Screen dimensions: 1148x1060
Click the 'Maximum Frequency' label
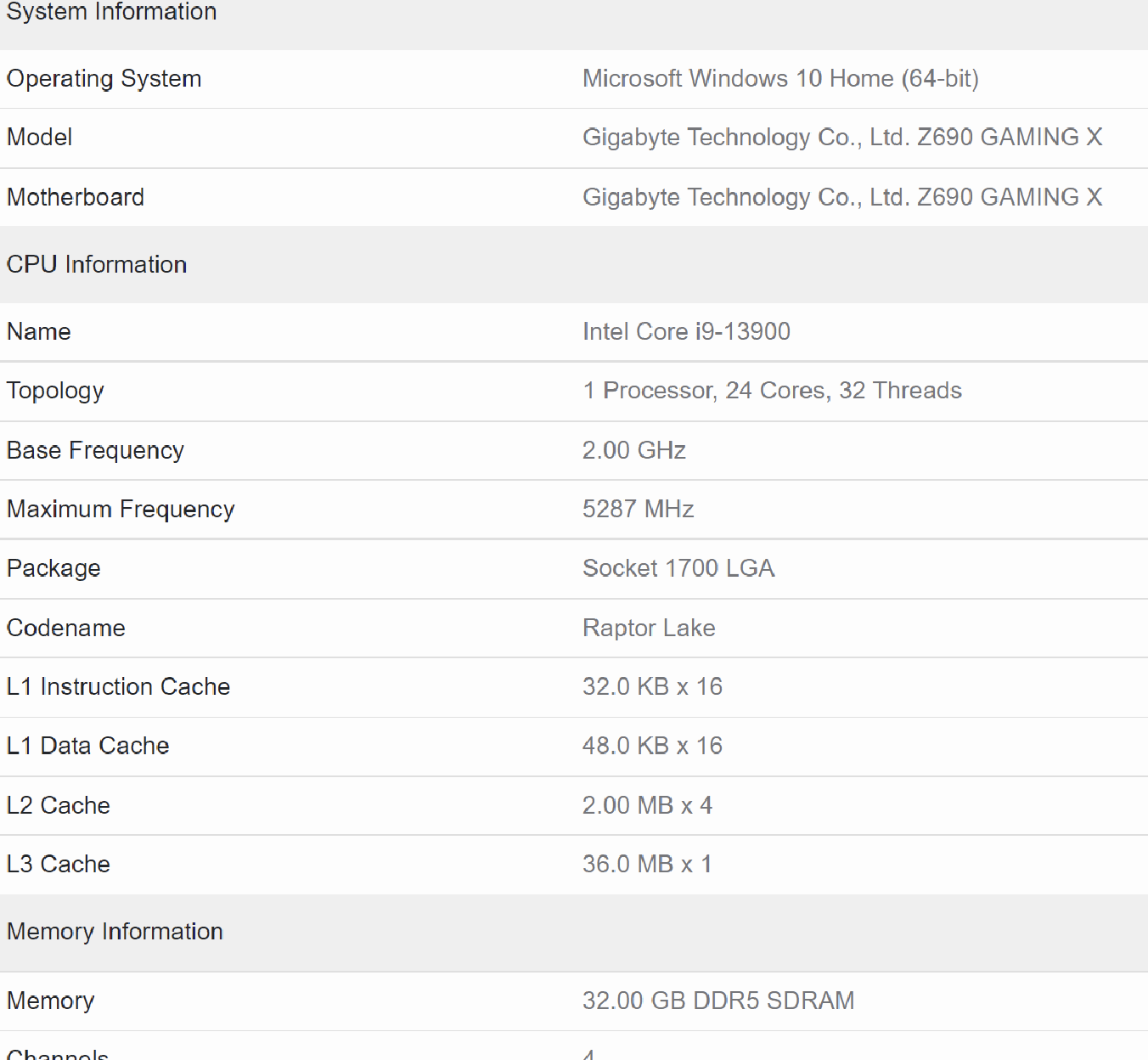121,510
